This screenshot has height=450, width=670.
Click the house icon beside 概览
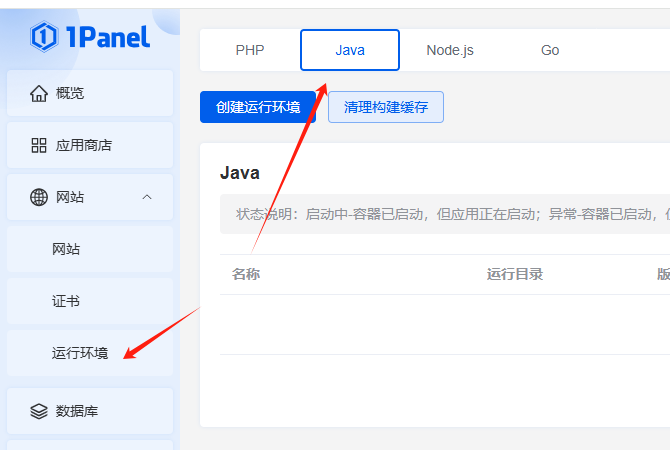click(x=39, y=93)
